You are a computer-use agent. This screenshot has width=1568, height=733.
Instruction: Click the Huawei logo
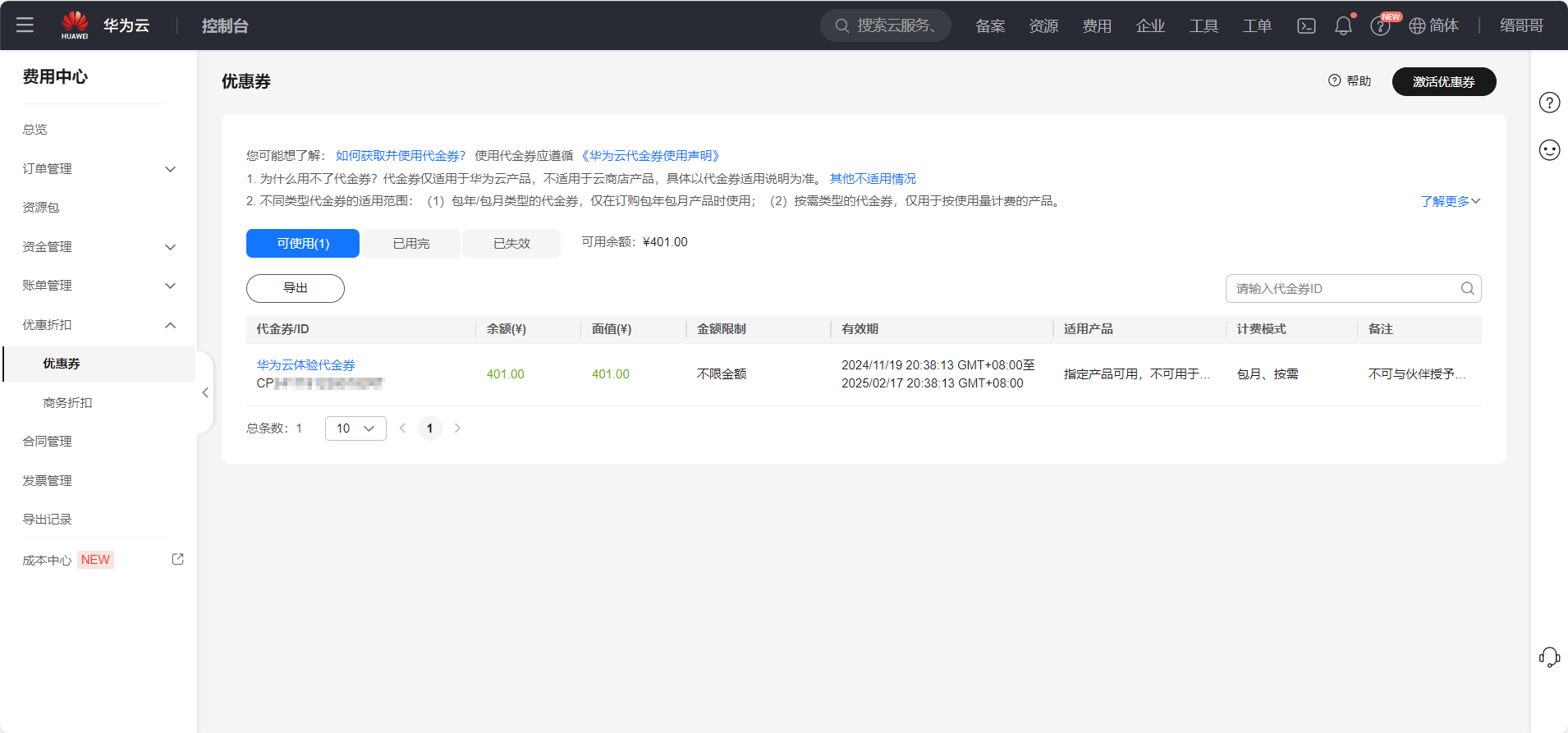click(75, 25)
